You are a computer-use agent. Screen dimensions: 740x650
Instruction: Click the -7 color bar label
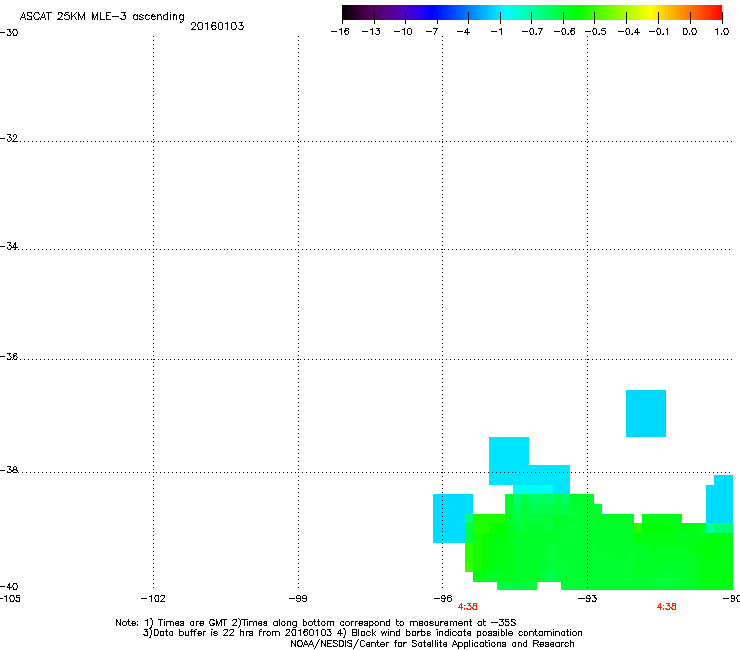coord(432,32)
